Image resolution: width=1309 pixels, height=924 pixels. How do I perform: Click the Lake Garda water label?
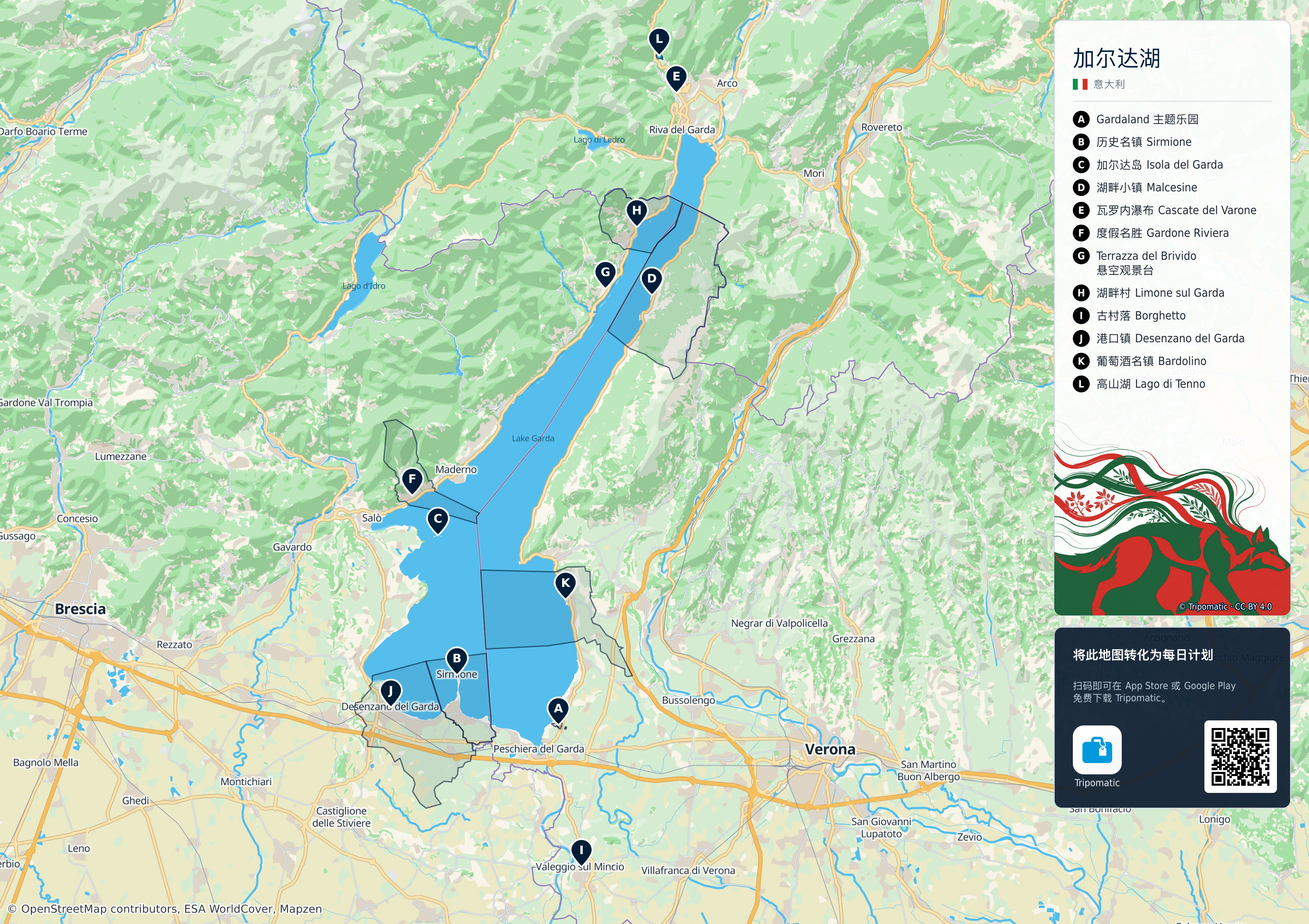coord(533,438)
